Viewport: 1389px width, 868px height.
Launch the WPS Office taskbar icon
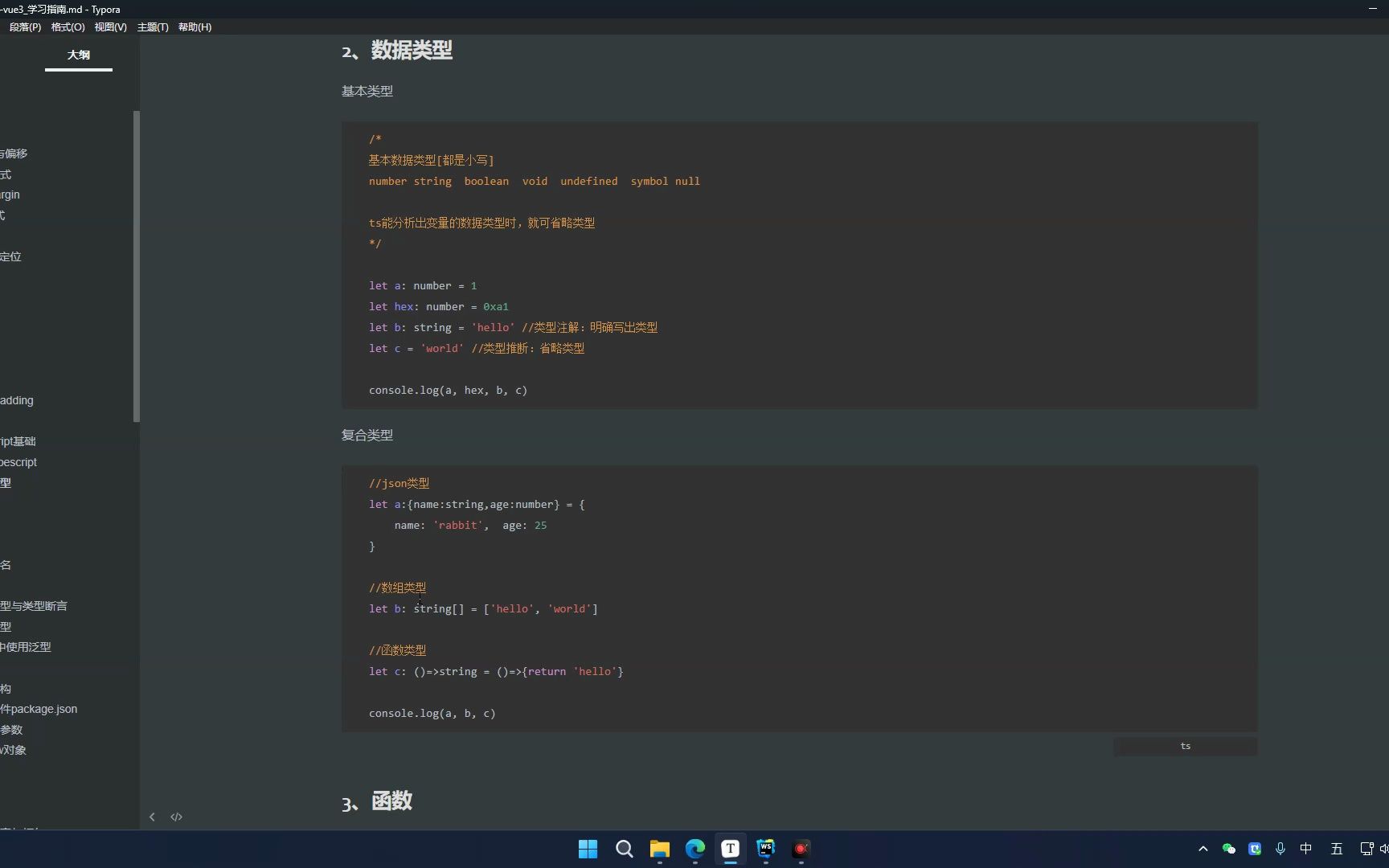coord(764,849)
